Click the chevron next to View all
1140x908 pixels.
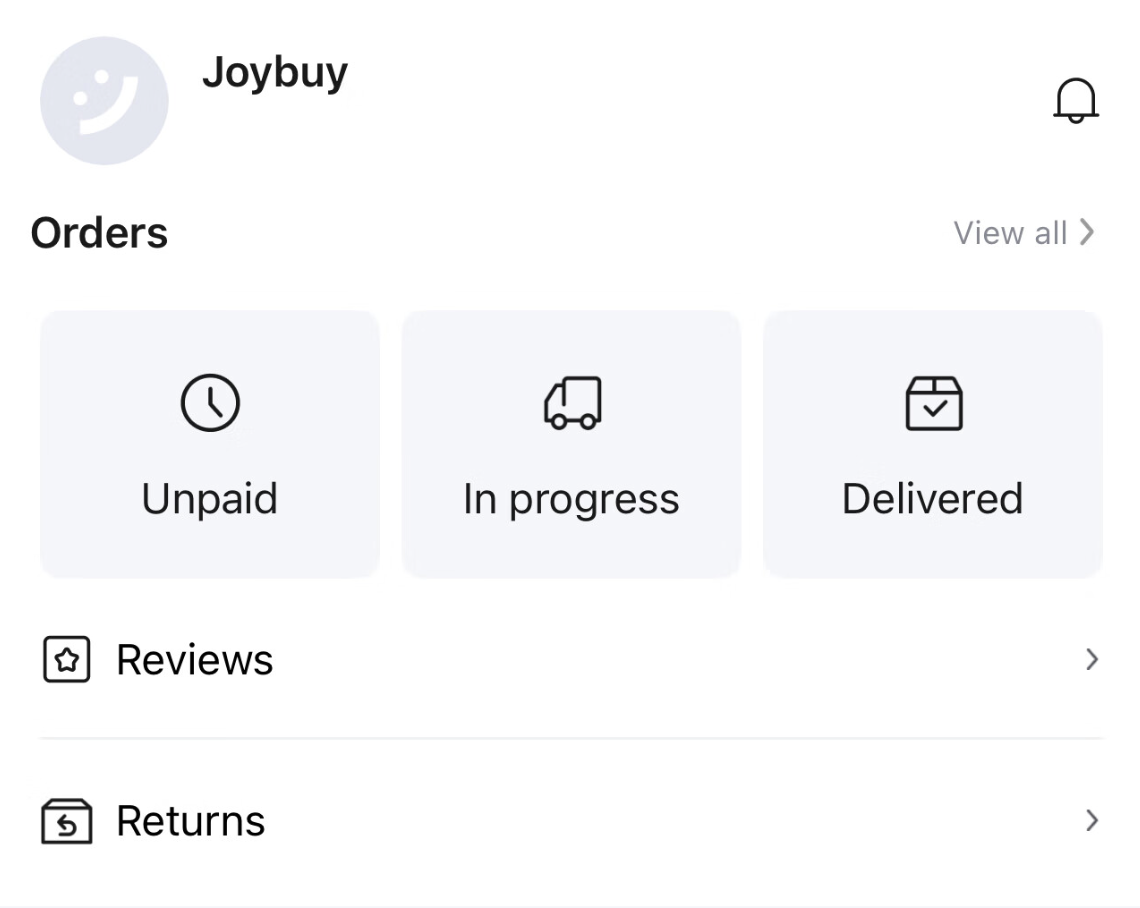tap(1087, 232)
